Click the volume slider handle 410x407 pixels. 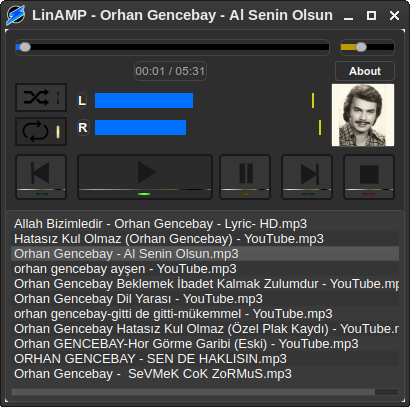pyautogui.click(x=361, y=47)
